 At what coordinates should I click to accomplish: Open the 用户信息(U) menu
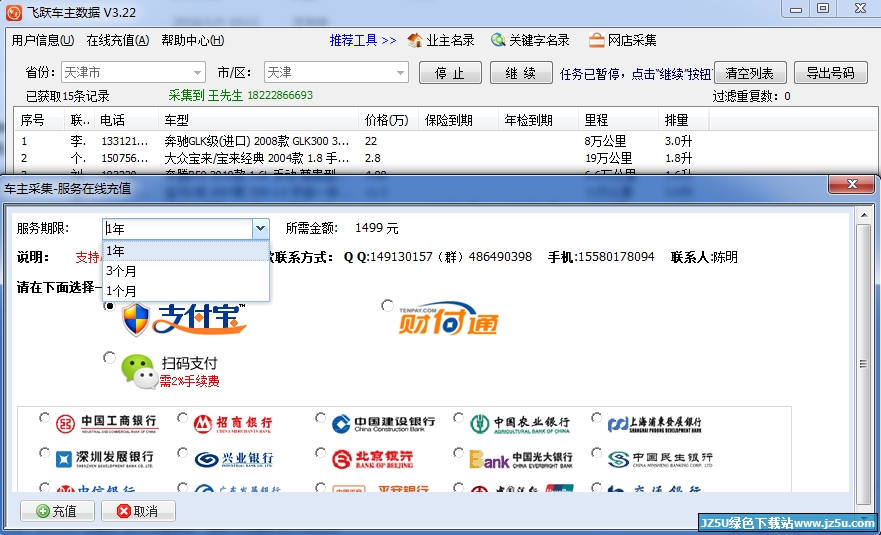pyautogui.click(x=43, y=40)
